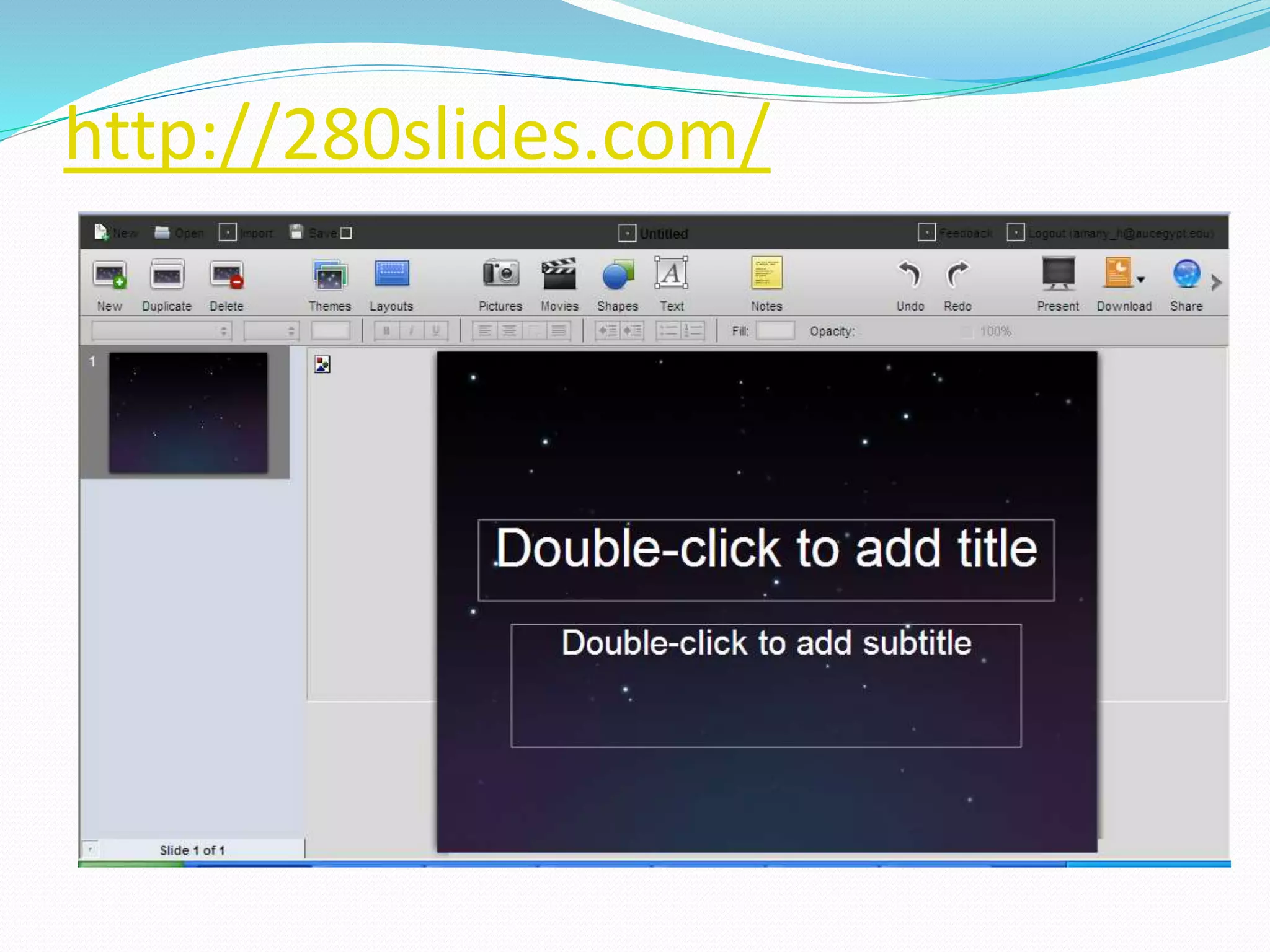Center-align the text
This screenshot has height=952, width=1270.
(x=509, y=331)
